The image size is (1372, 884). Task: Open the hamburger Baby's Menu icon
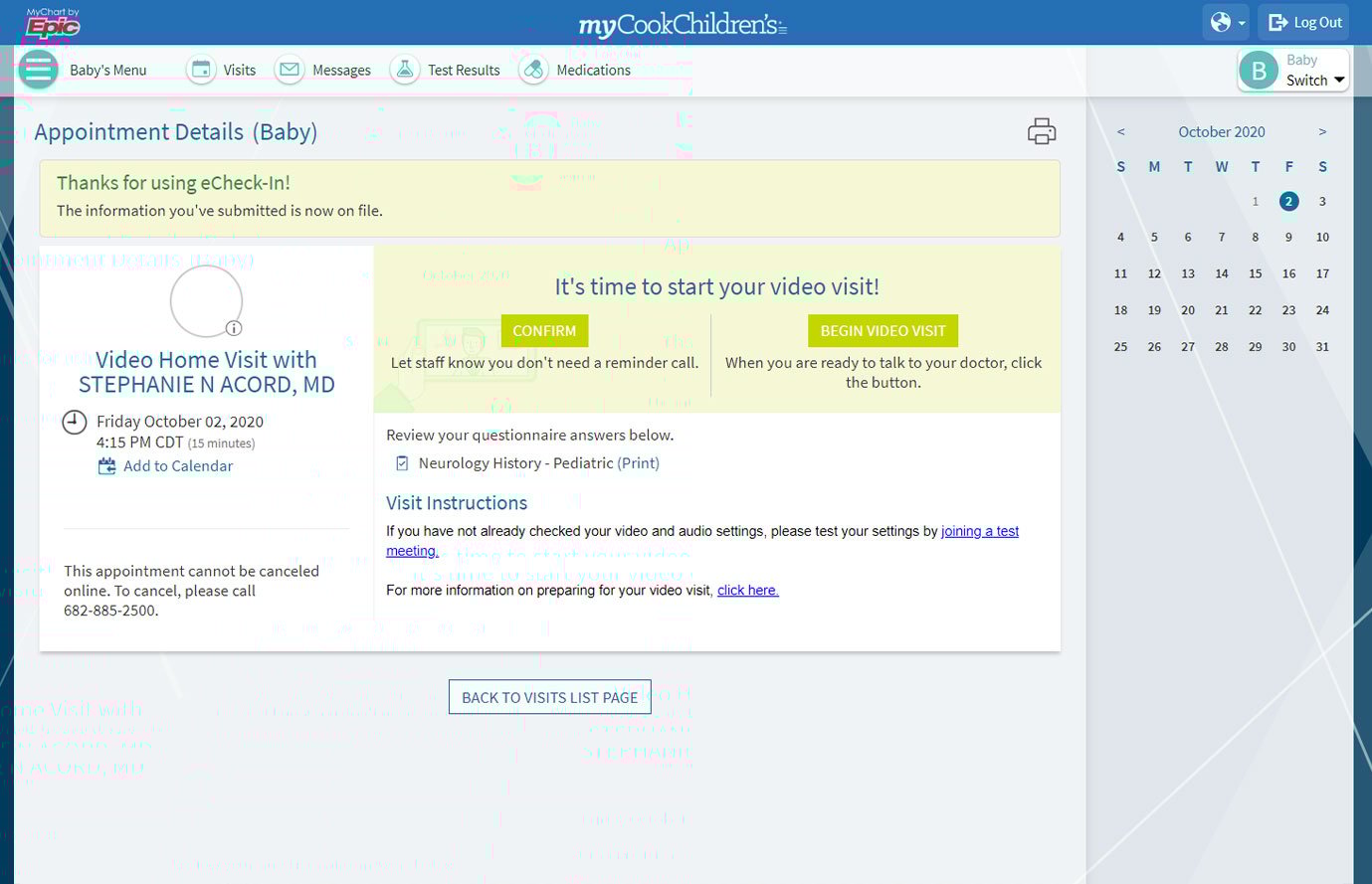point(38,70)
